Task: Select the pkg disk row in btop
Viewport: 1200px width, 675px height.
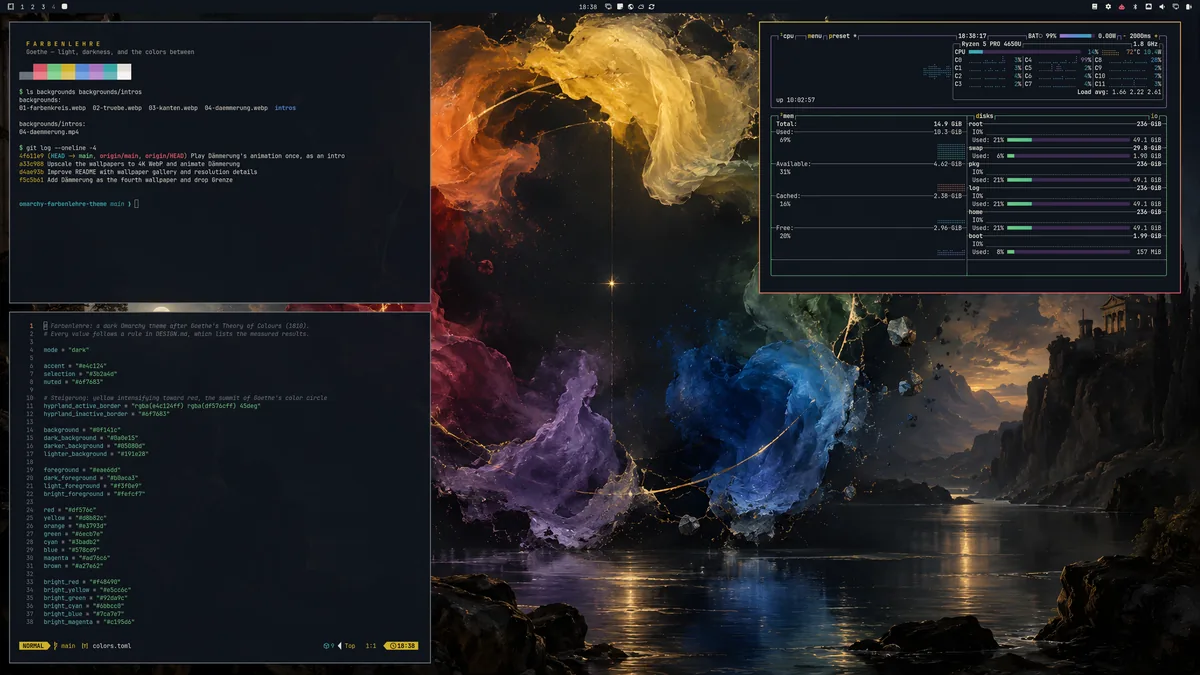Action: 1066,164
